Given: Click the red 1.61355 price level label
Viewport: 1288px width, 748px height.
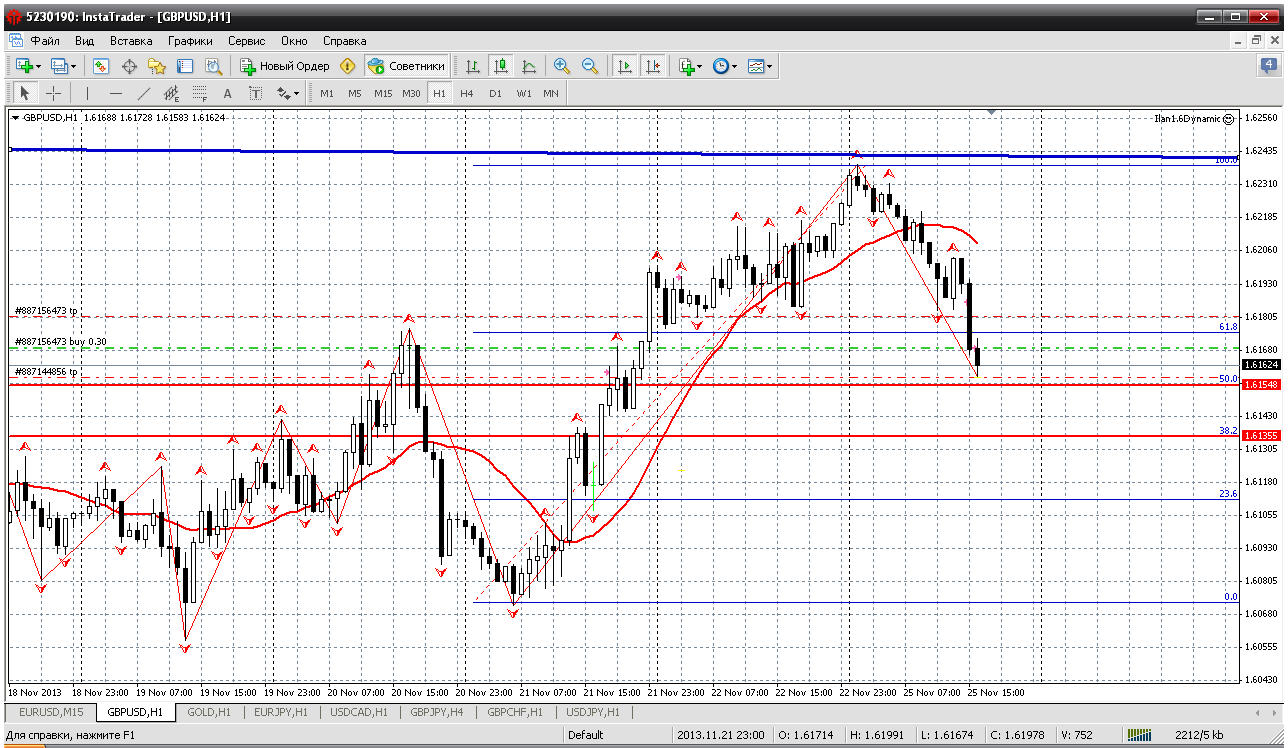Looking at the screenshot, I should tap(1260, 435).
